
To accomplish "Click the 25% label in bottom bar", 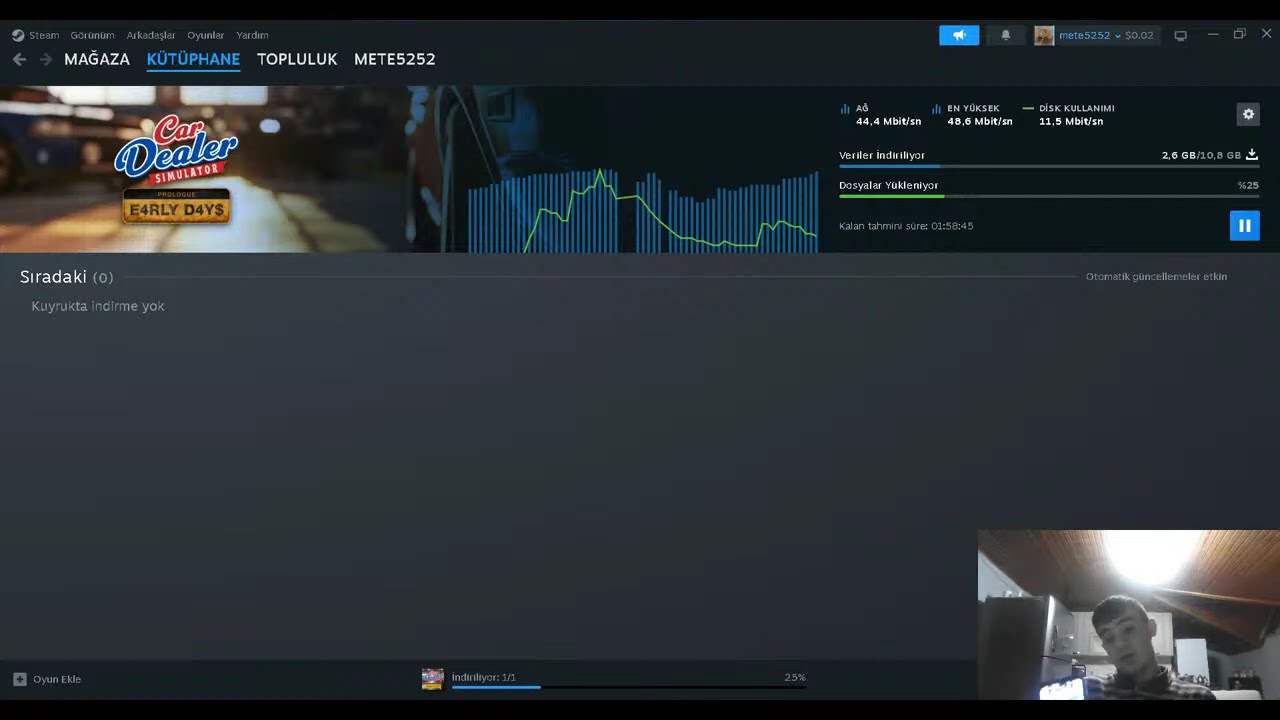I will (x=795, y=677).
